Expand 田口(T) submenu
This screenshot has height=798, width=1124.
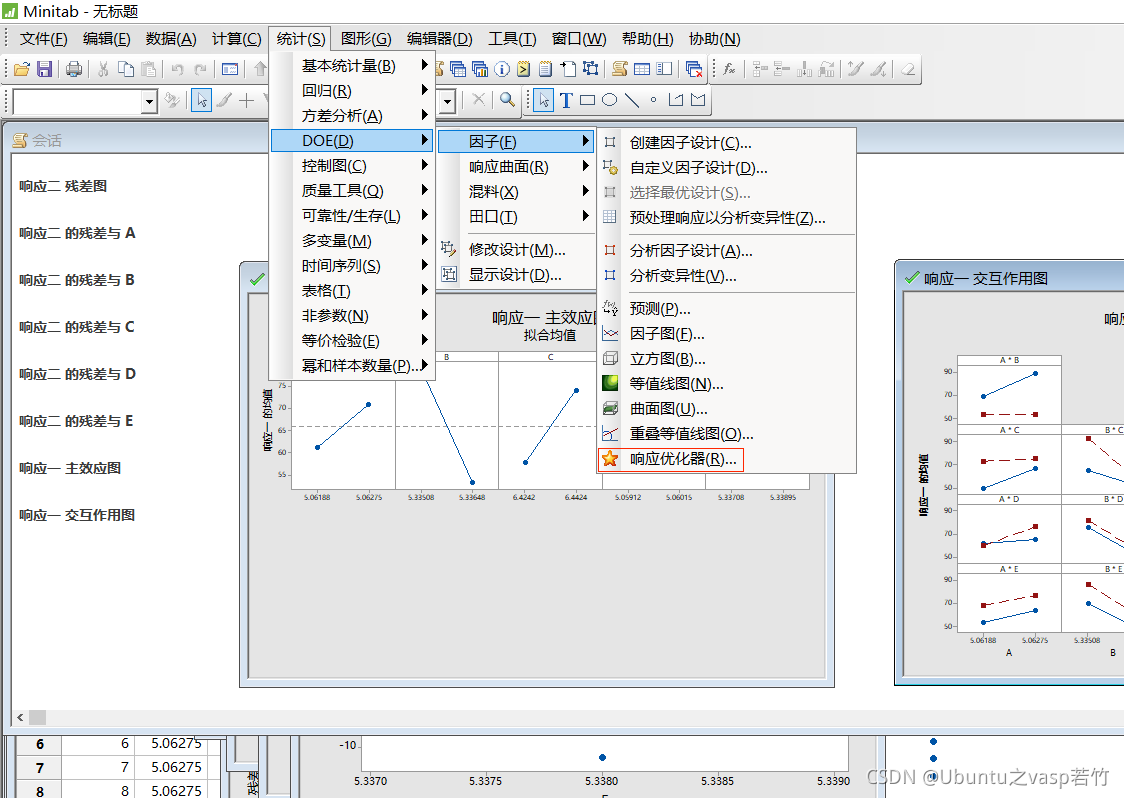[x=516, y=217]
